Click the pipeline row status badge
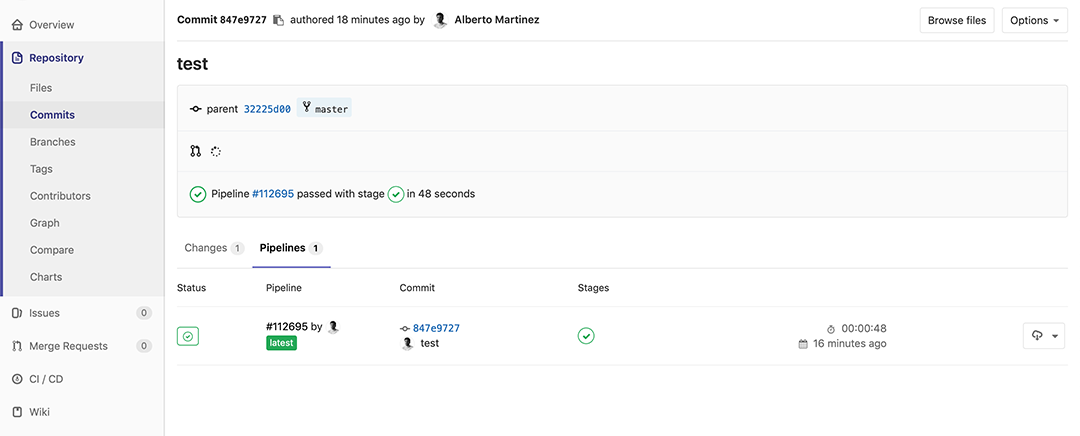 pyautogui.click(x=189, y=336)
